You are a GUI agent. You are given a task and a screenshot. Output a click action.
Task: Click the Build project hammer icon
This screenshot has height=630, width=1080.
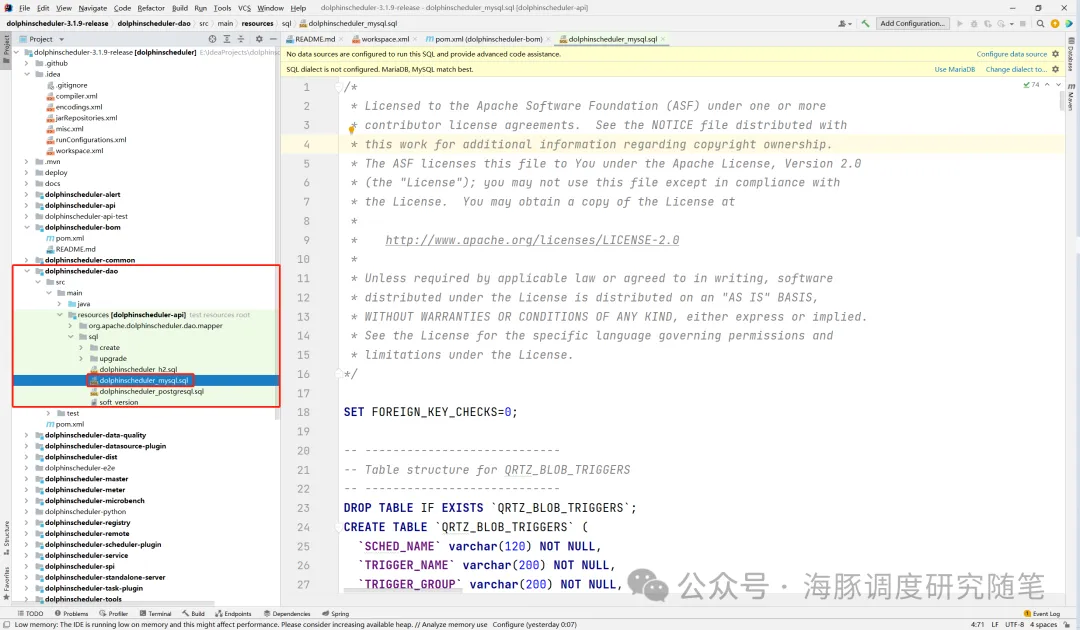(868, 23)
